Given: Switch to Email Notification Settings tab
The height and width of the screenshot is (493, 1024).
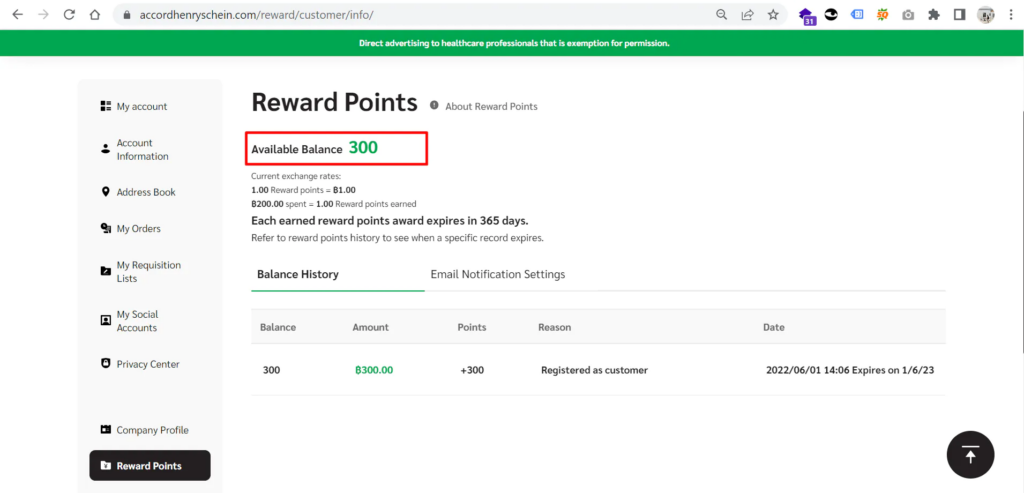Looking at the screenshot, I should pyautogui.click(x=497, y=274).
